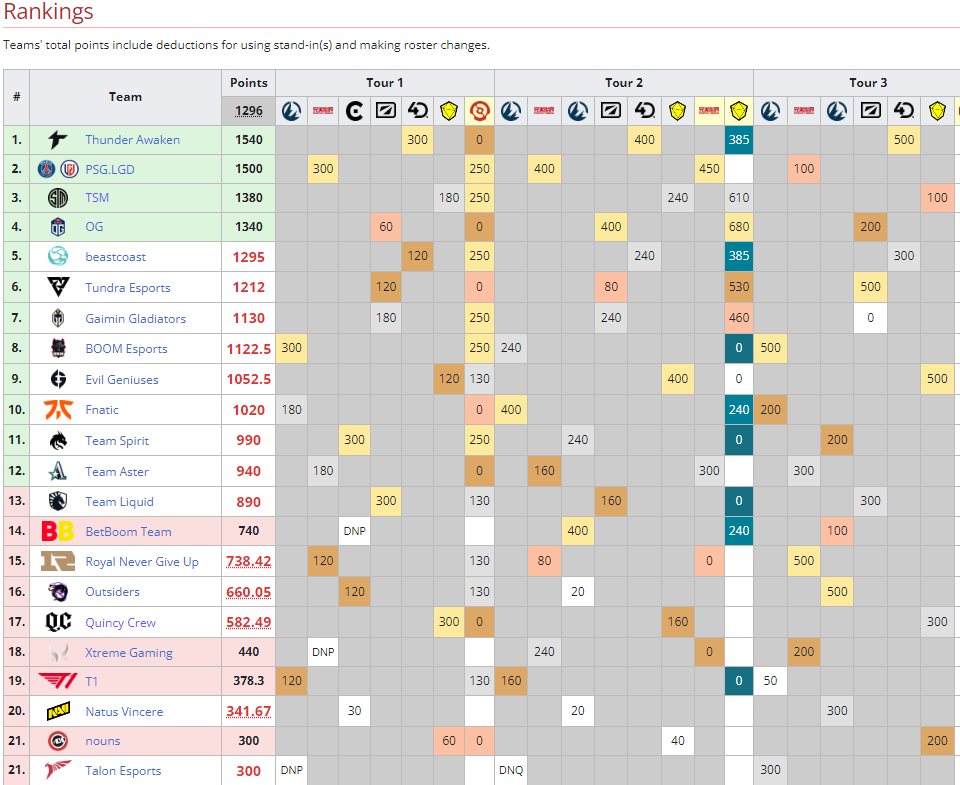Screen dimensions: 960x785
Task: Open the Talon Esports link
Action: pos(123,771)
